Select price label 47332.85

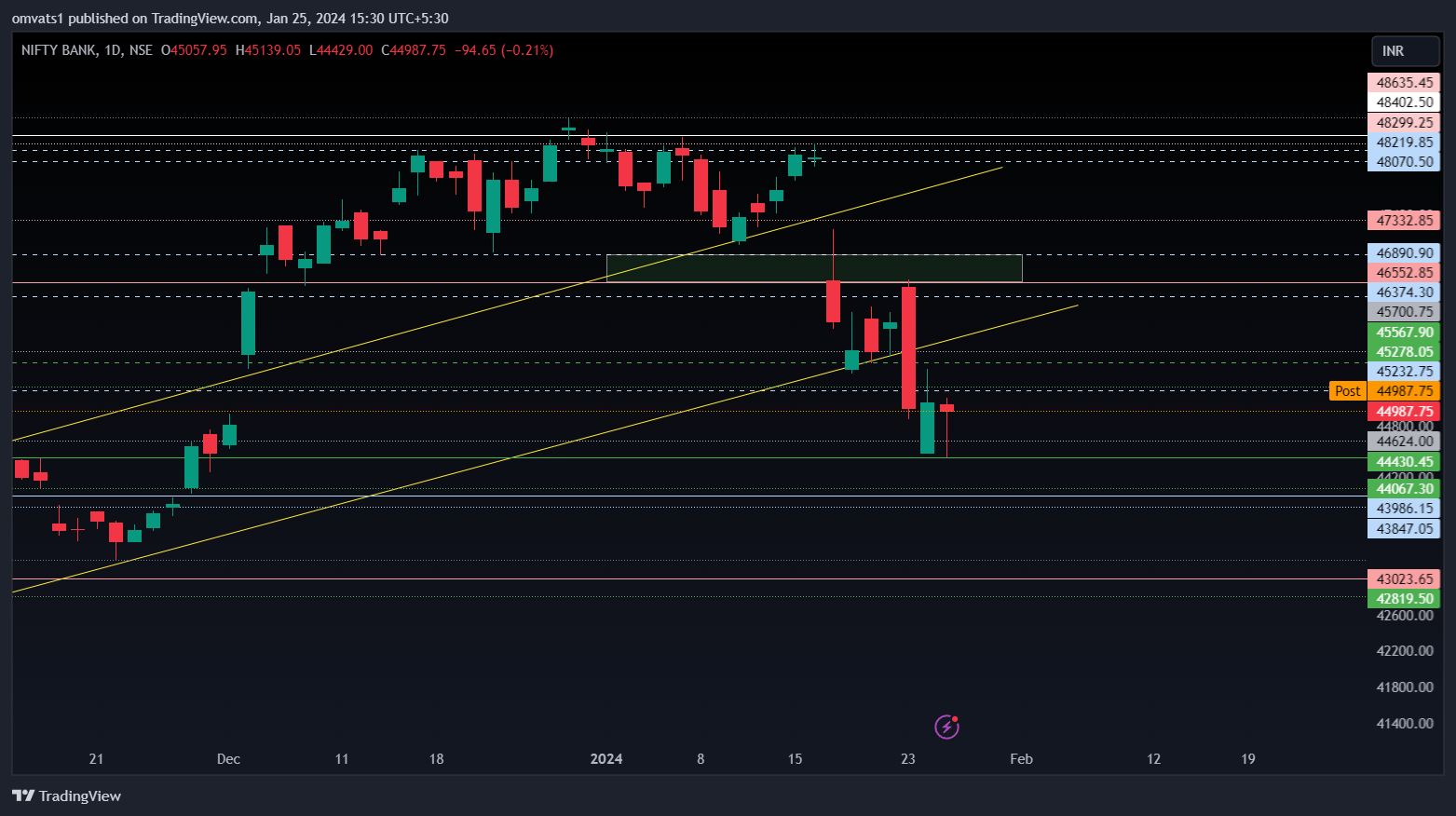[1404, 221]
